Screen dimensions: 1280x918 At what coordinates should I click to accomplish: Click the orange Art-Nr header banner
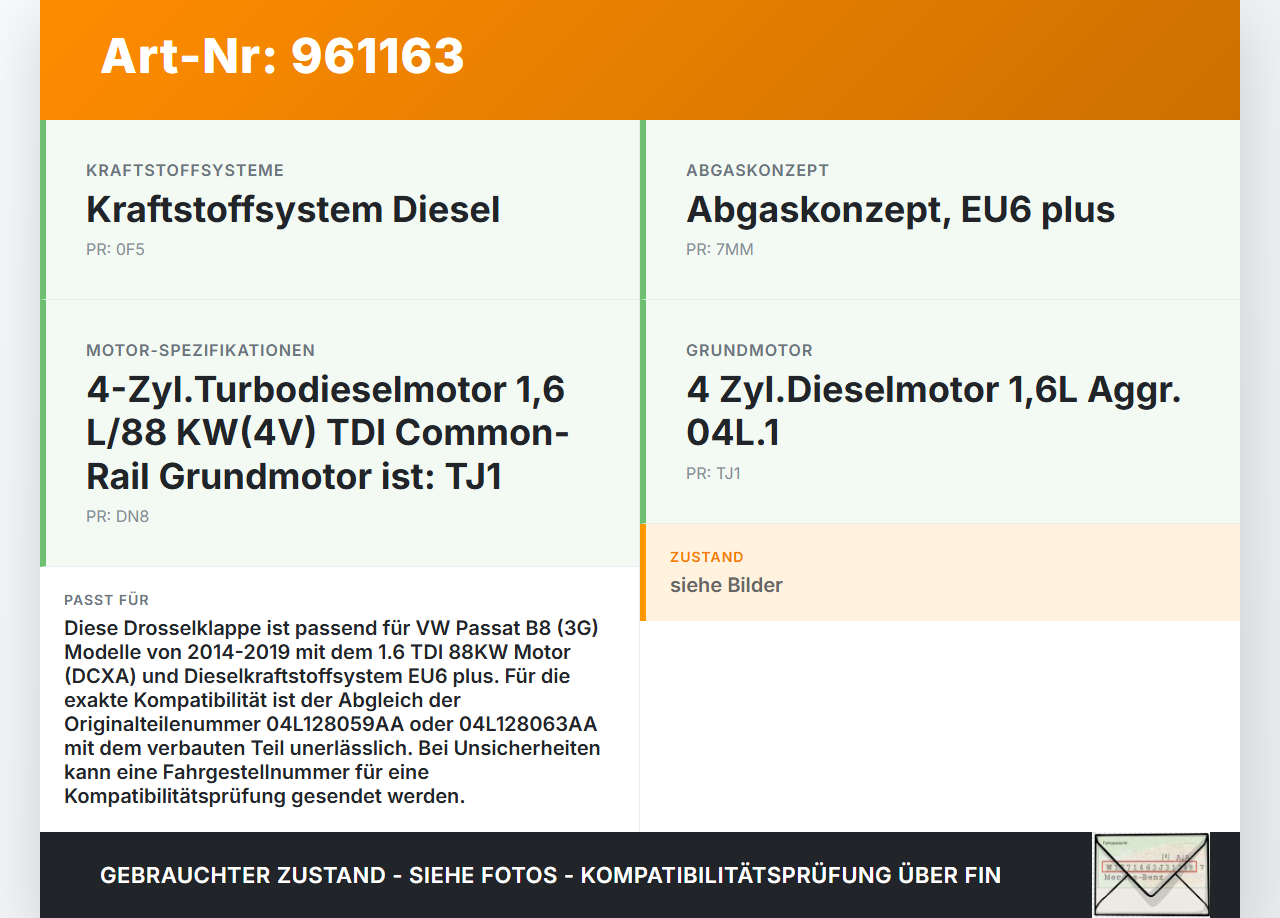pyautogui.click(x=640, y=60)
